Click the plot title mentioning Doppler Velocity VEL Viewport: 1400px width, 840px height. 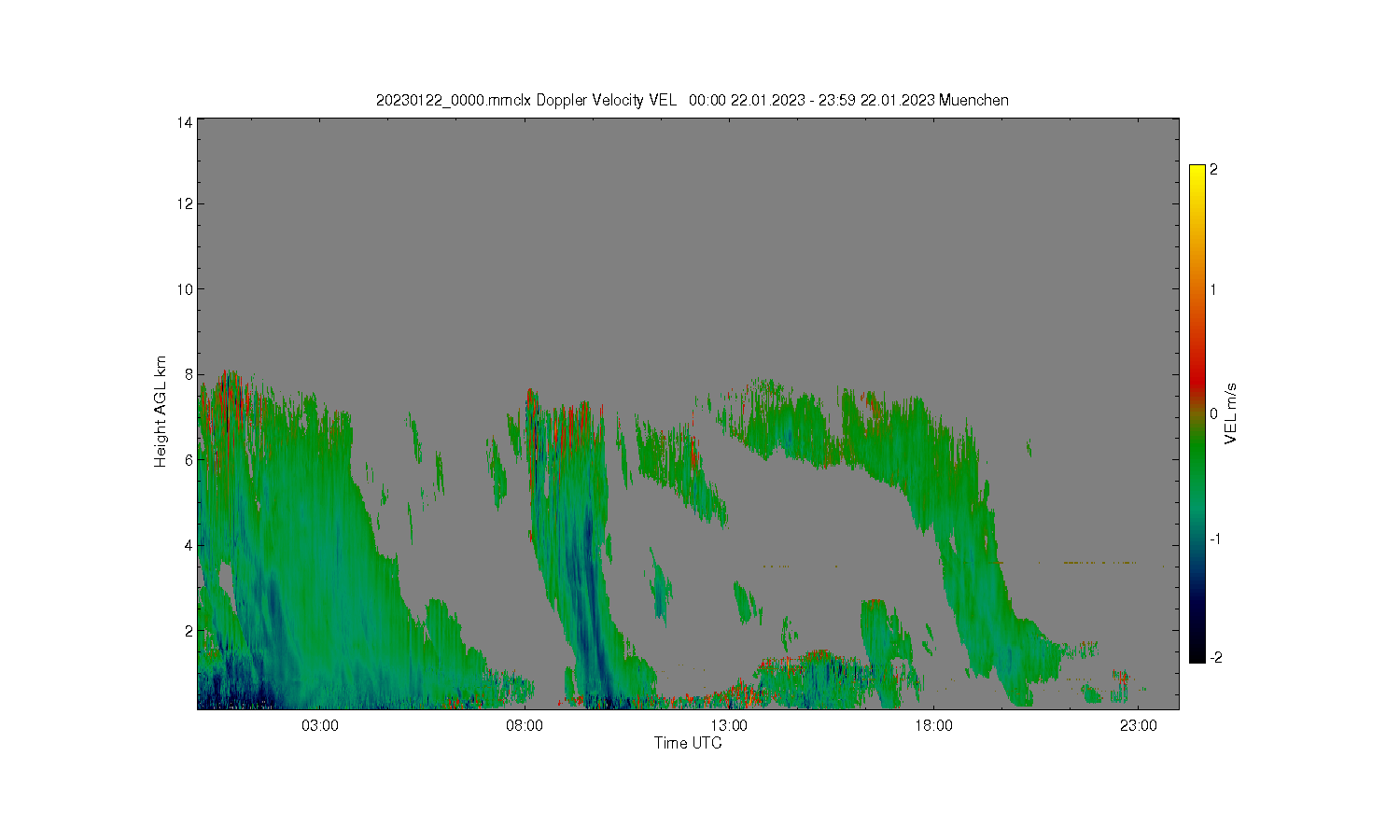click(x=692, y=100)
